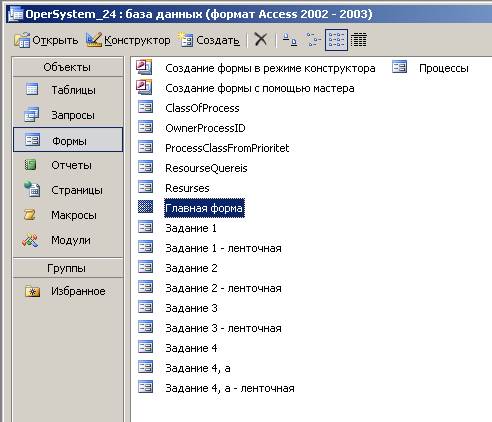The width and height of the screenshot is (492, 422).
Task: Select the Задание 3 form
Action: coord(191,308)
